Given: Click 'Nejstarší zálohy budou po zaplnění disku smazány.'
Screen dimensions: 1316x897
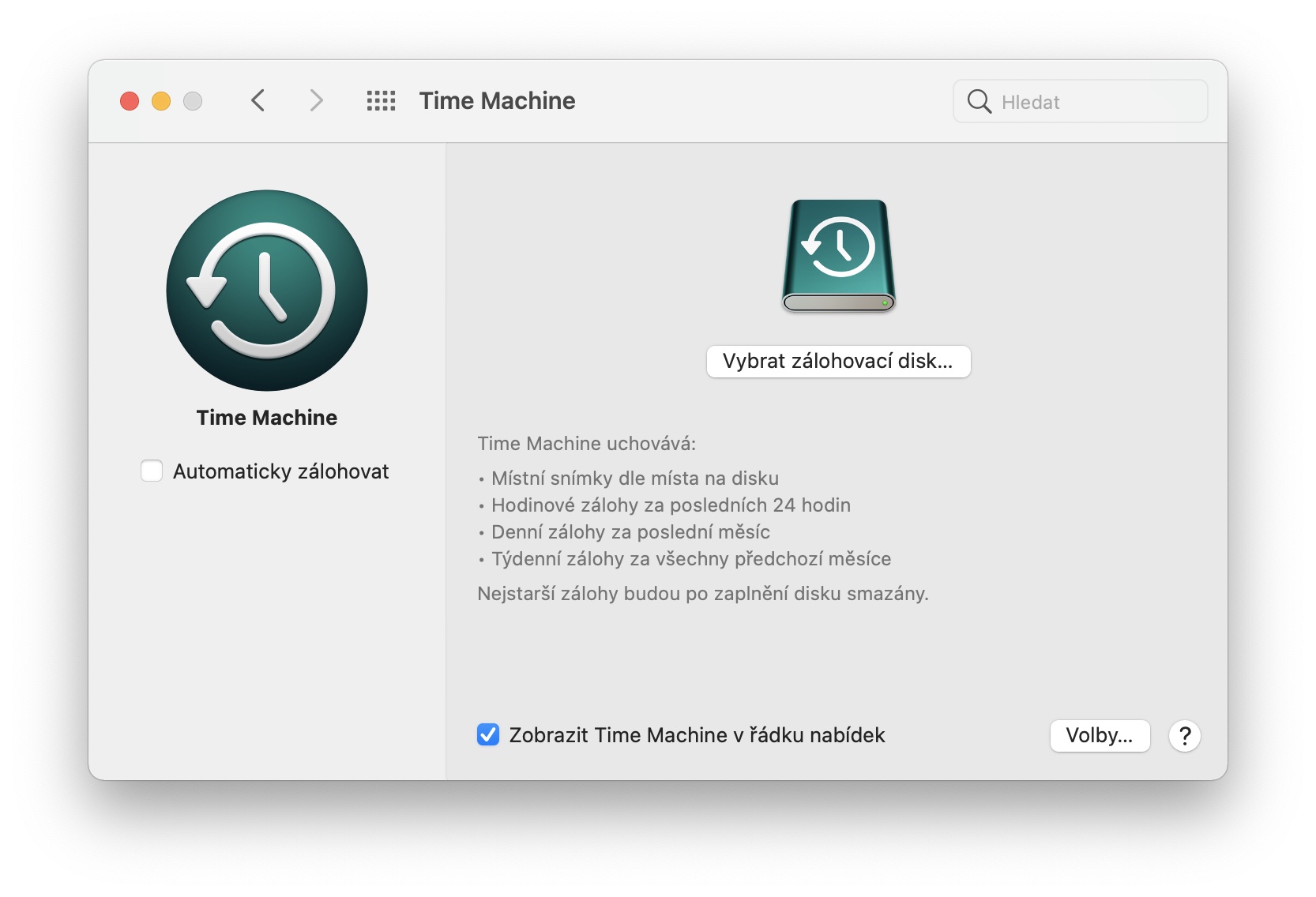Looking at the screenshot, I should [703, 594].
